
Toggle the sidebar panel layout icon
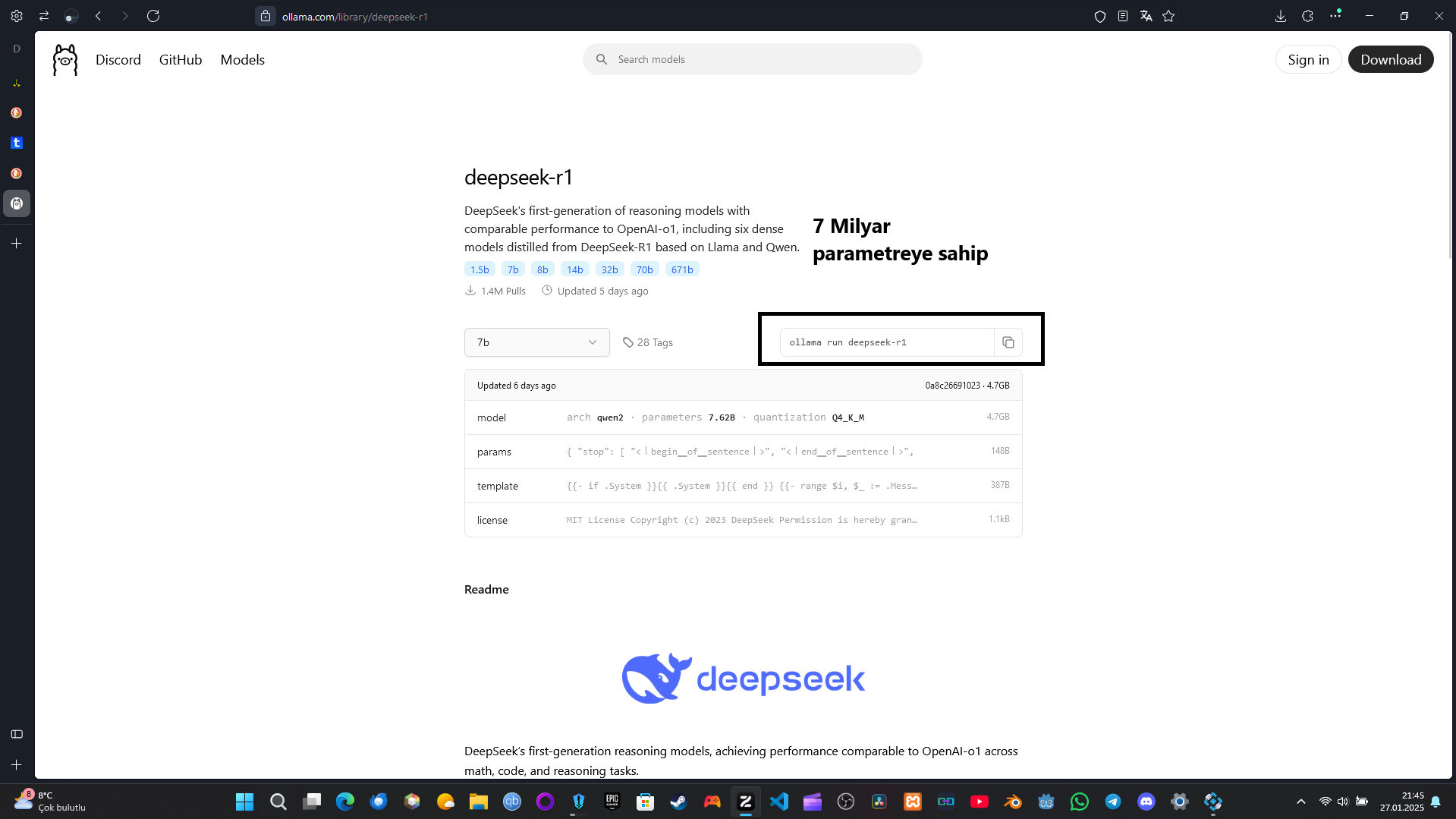pyautogui.click(x=17, y=734)
